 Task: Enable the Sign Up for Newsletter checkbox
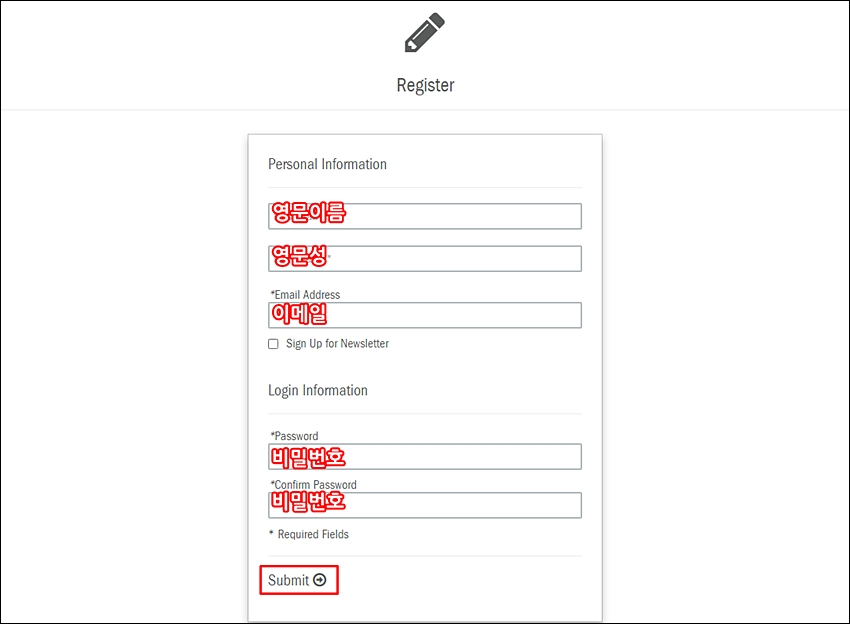point(273,344)
